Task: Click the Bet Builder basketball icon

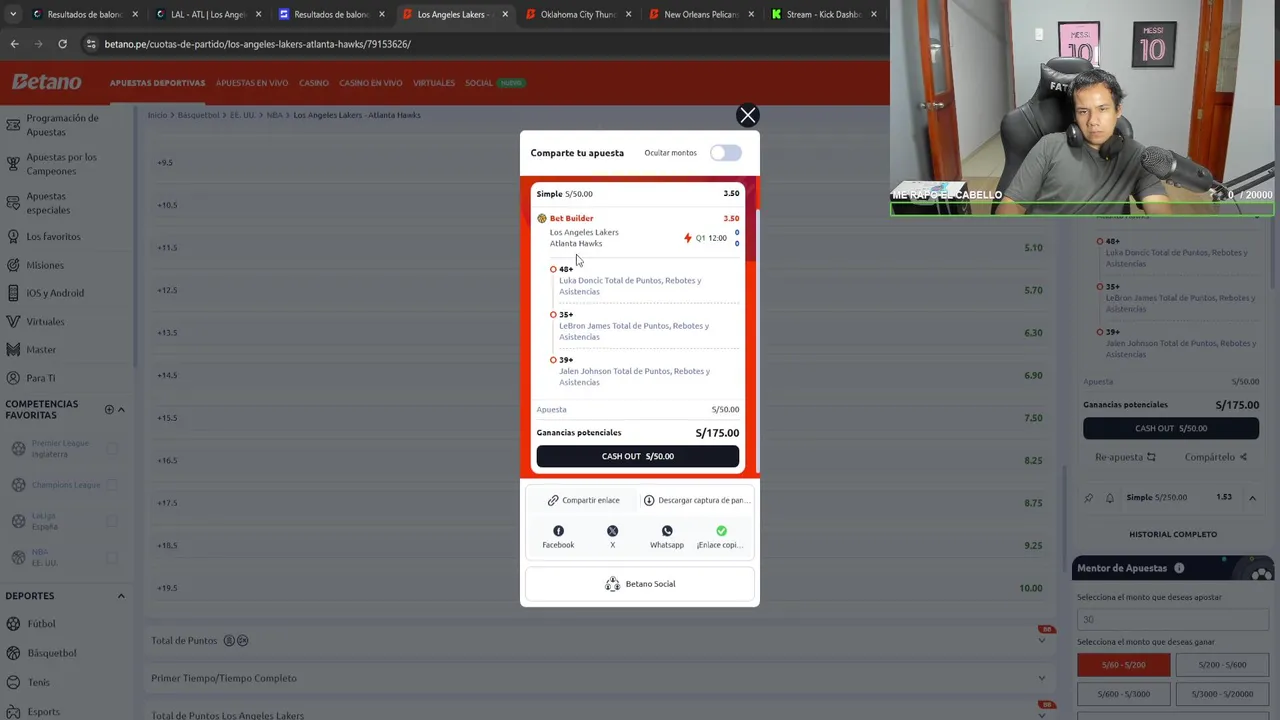Action: 542,218
